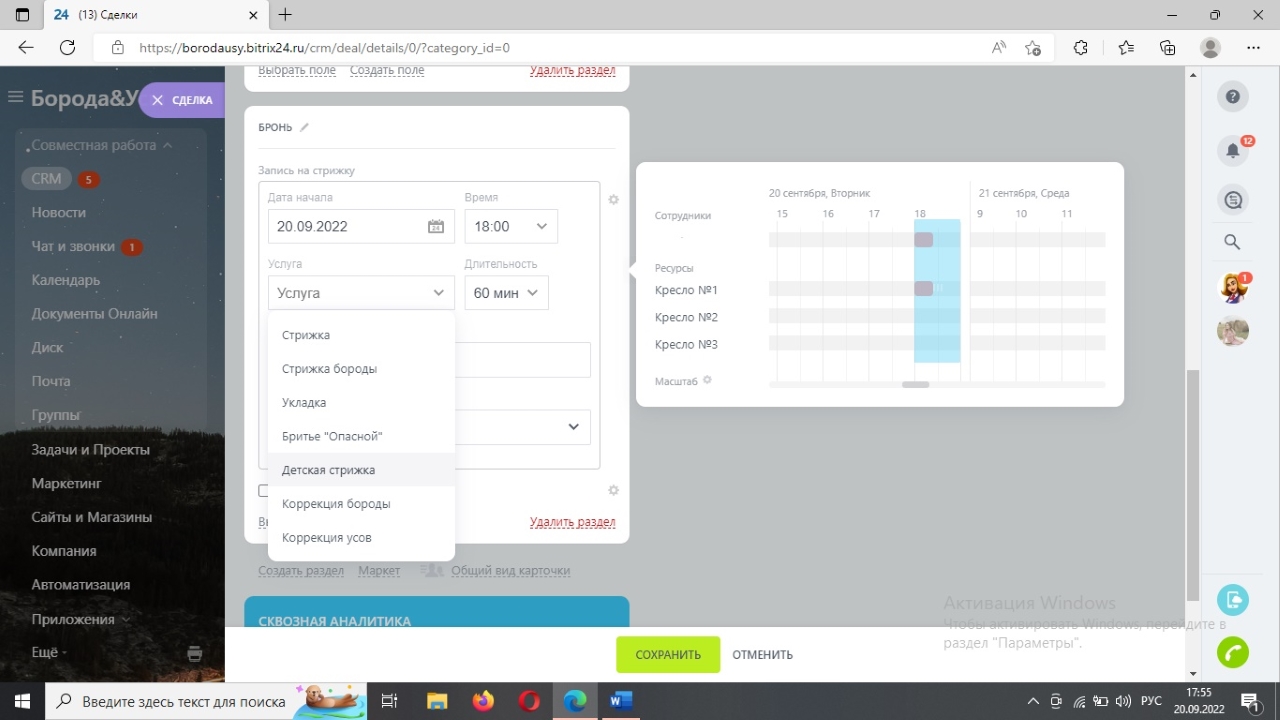Click the gear icon above Удалить раздел
This screenshot has width=1280, height=720.
(613, 490)
